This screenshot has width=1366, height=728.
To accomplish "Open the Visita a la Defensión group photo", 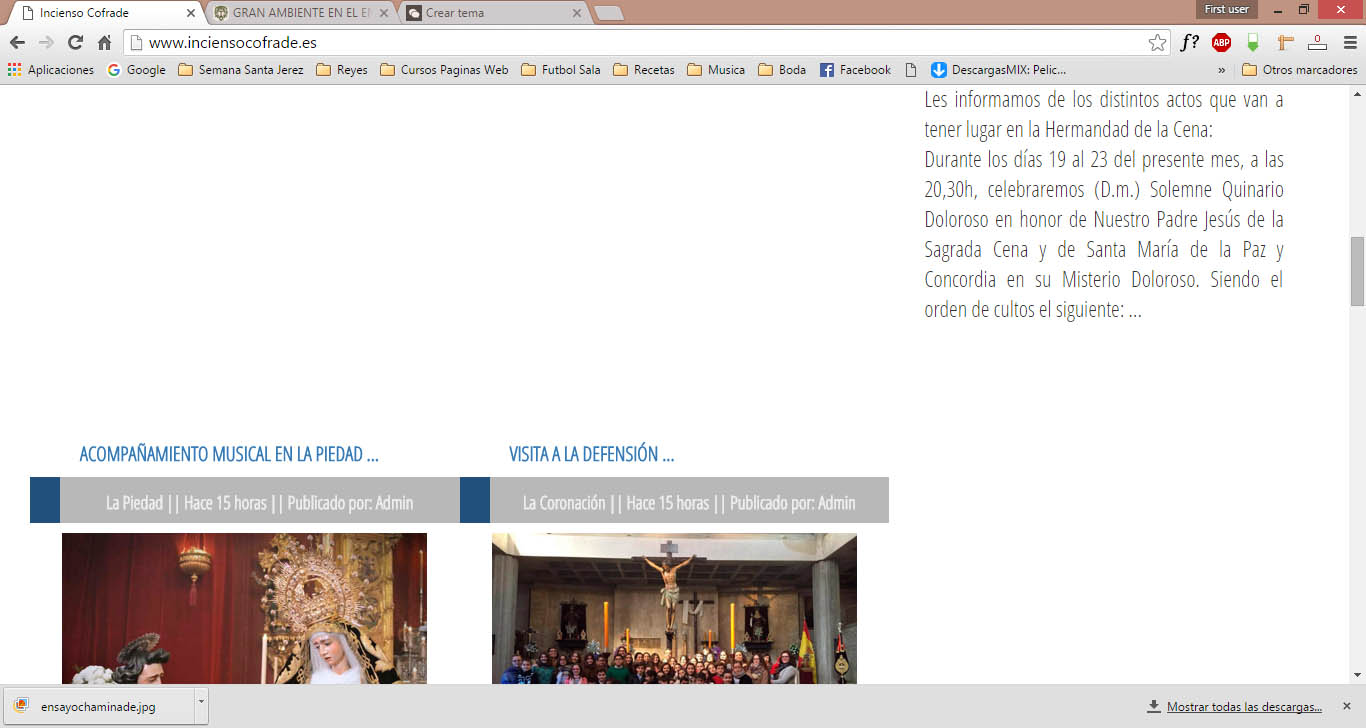I will click(x=674, y=608).
